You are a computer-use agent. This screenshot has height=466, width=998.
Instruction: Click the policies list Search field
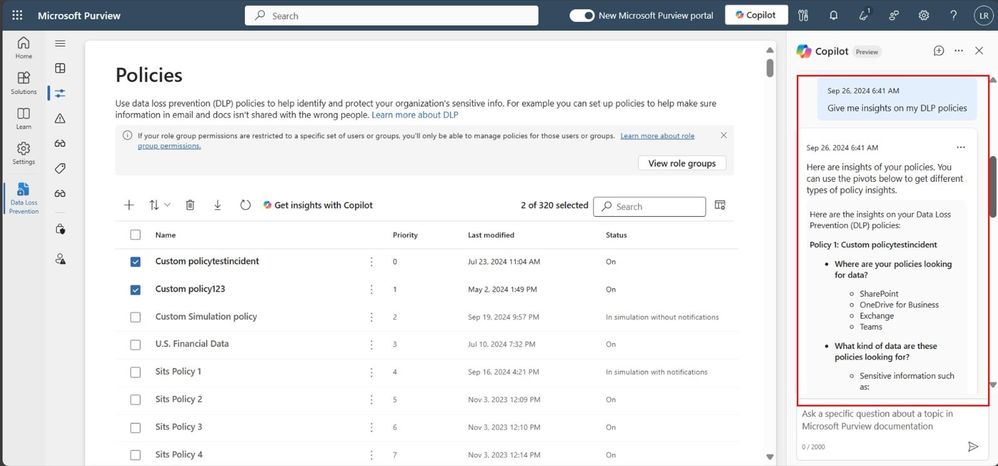pos(649,206)
